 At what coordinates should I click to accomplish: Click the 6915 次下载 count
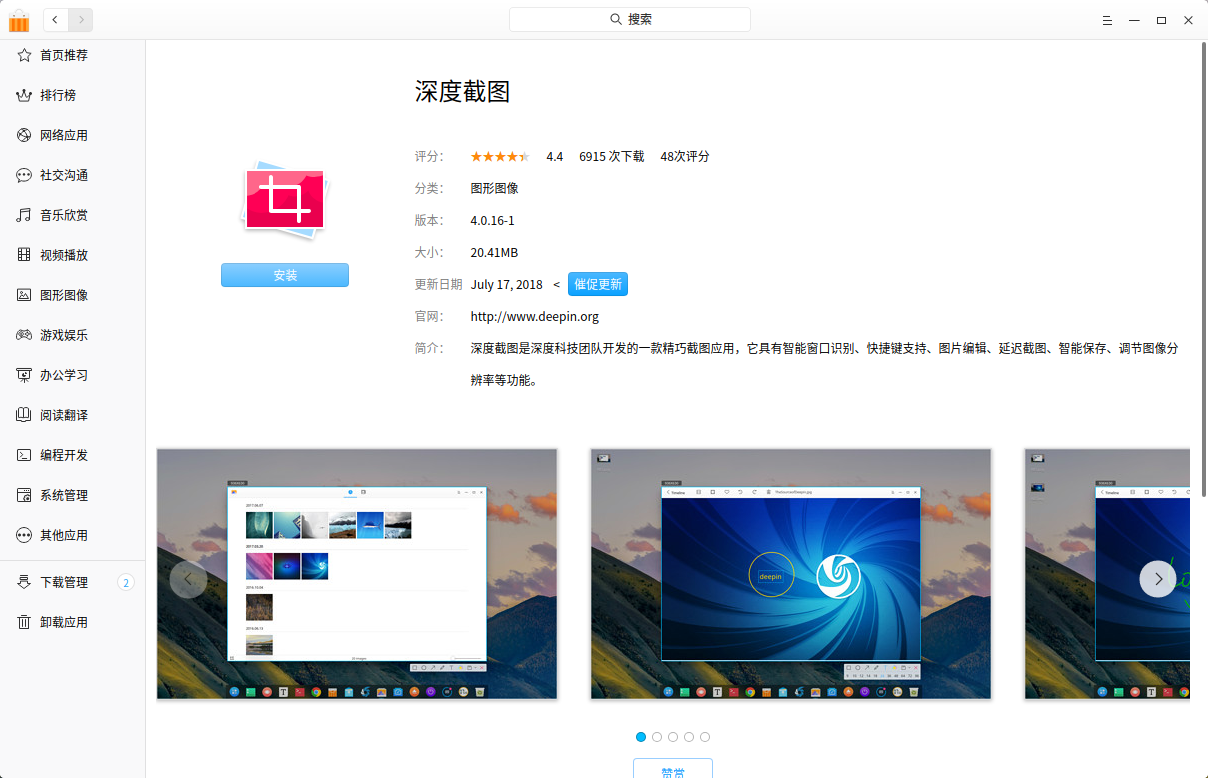pyautogui.click(x=612, y=156)
